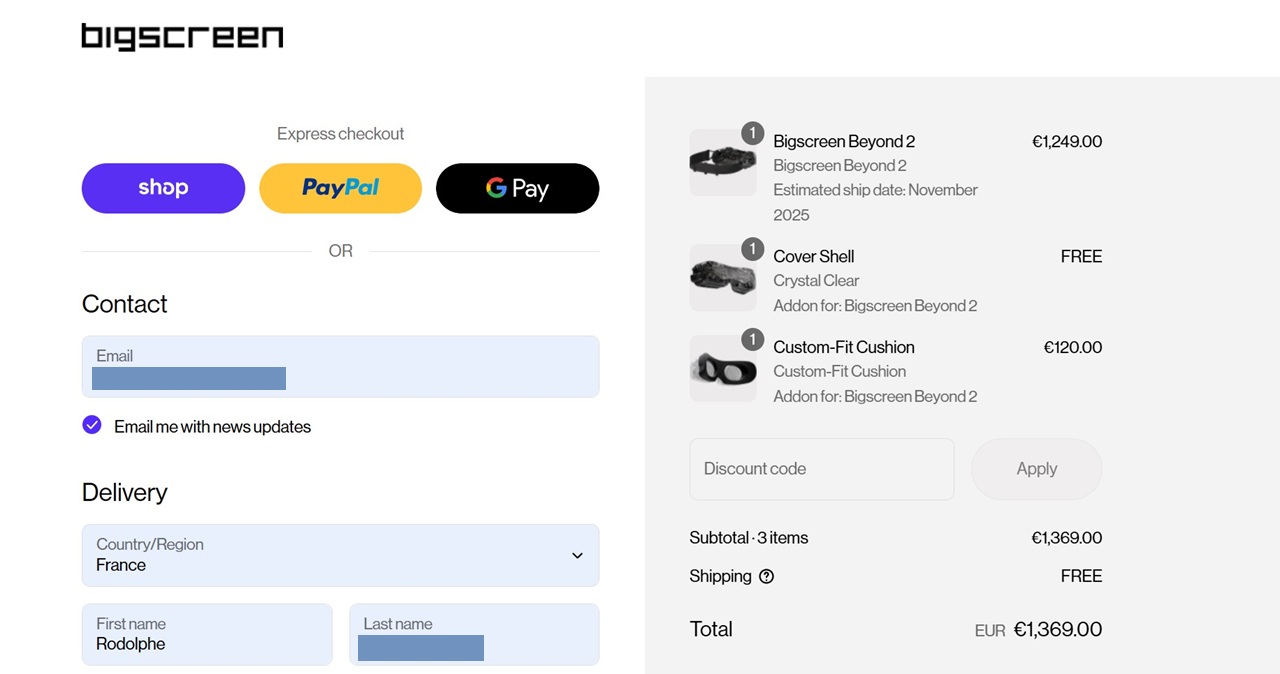This screenshot has width=1280, height=674.
Task: Apply the discount code
Action: pyautogui.click(x=1037, y=469)
